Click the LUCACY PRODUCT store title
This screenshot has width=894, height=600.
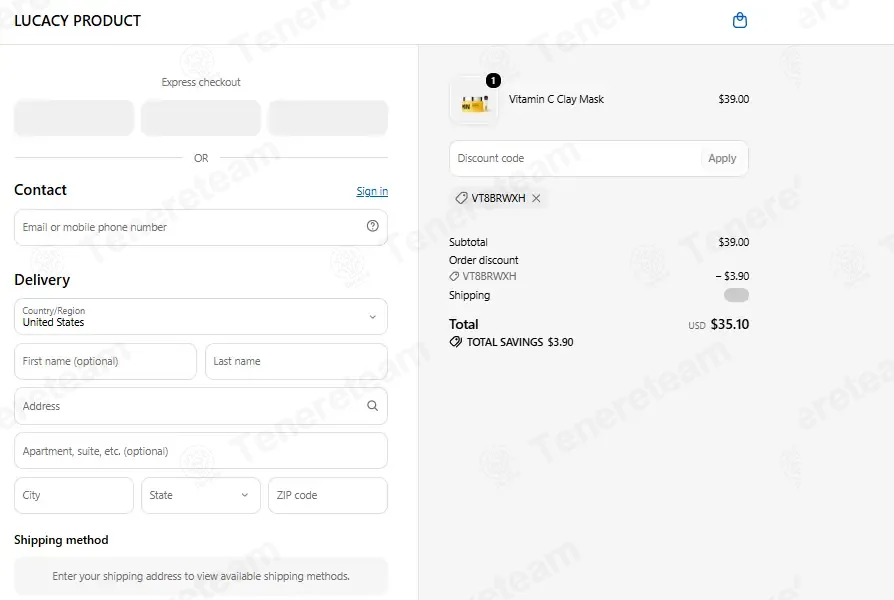(78, 21)
